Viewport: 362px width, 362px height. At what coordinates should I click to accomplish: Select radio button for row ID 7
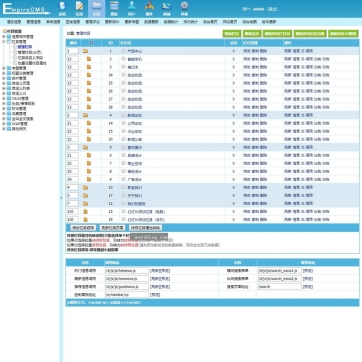tap(124, 163)
